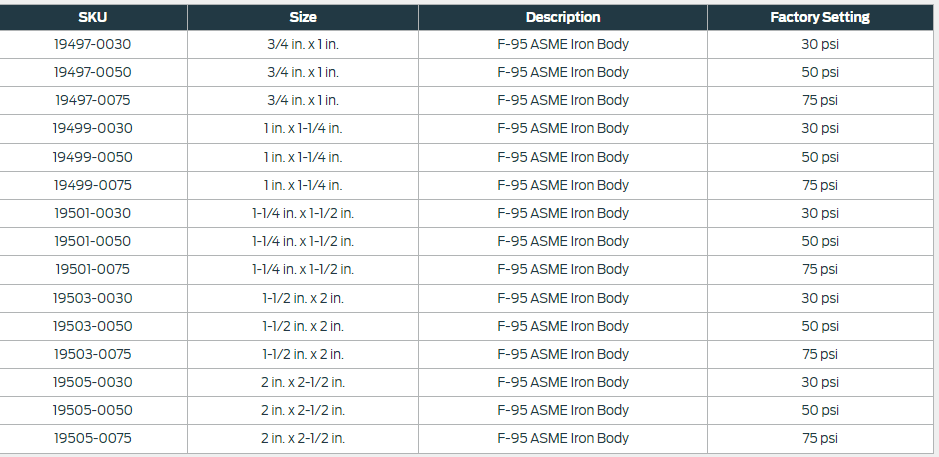Select SKU 19497-0050 cell
The height and width of the screenshot is (457, 939).
click(93, 72)
